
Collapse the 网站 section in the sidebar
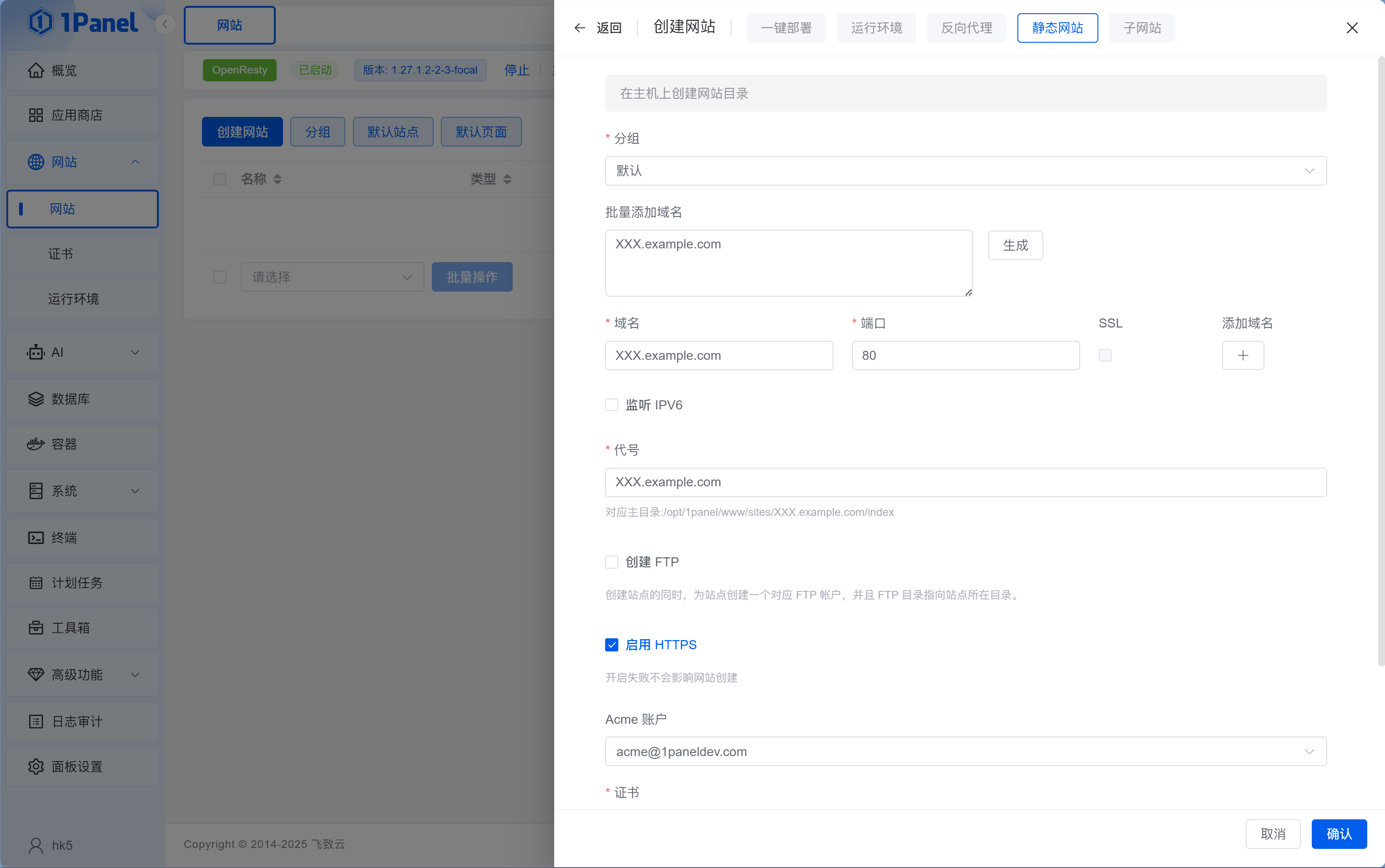click(x=135, y=162)
